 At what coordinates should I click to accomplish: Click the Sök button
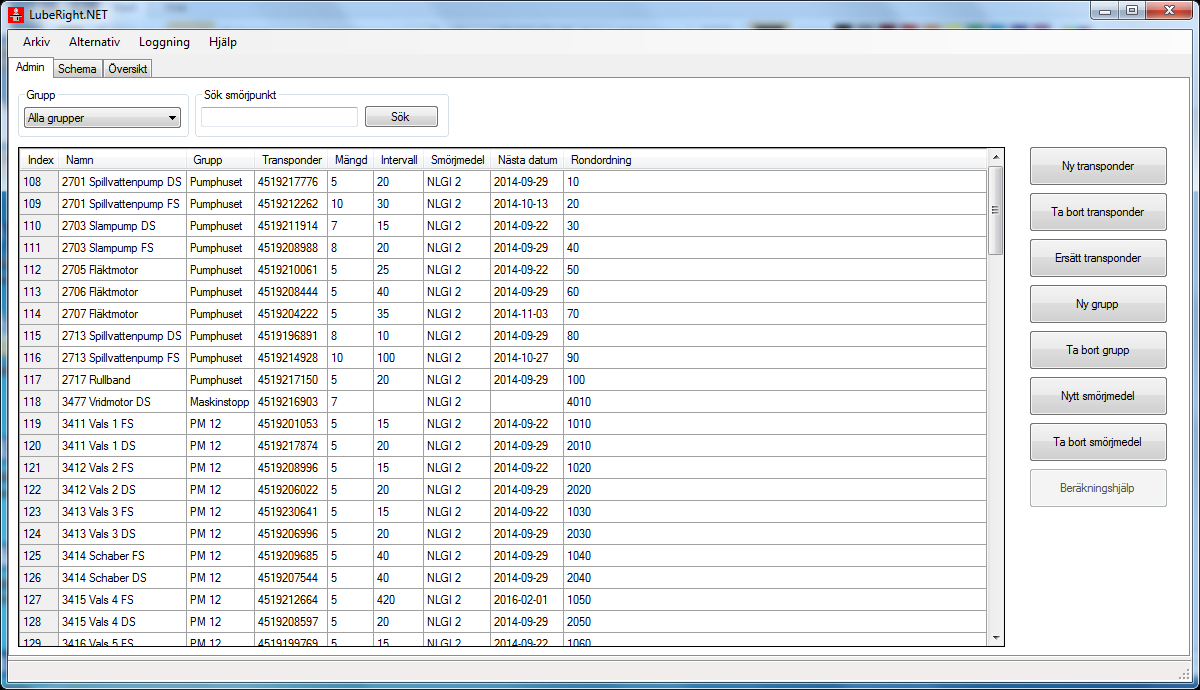pyautogui.click(x=401, y=117)
